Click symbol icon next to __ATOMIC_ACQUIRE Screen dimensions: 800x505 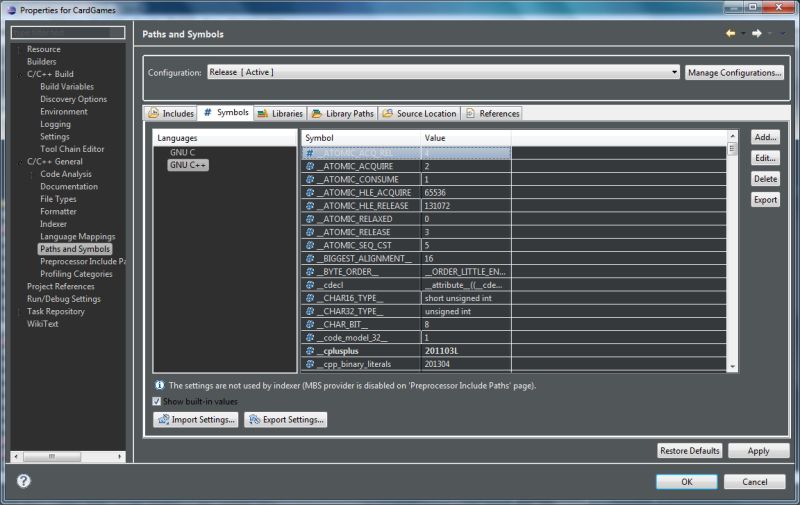[310, 166]
